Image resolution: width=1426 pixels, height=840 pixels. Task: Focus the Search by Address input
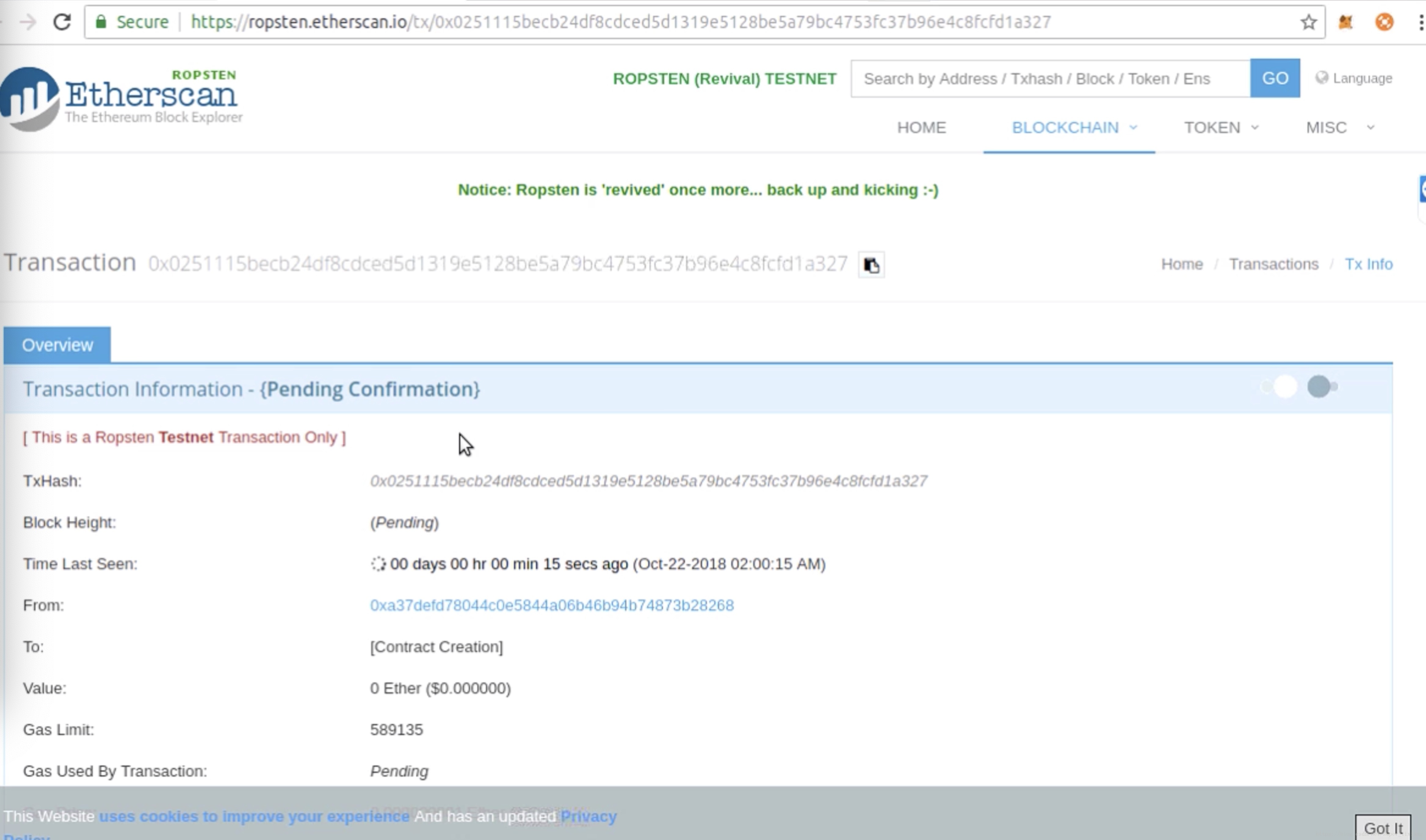1050,78
